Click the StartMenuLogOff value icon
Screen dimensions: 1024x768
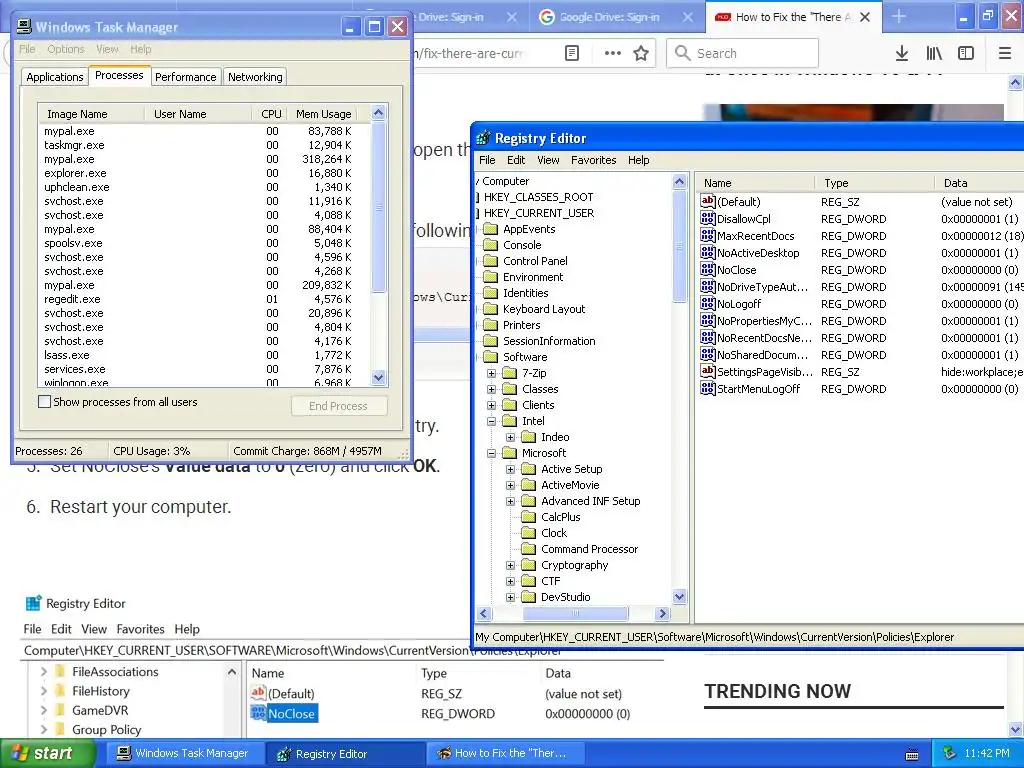[707, 388]
